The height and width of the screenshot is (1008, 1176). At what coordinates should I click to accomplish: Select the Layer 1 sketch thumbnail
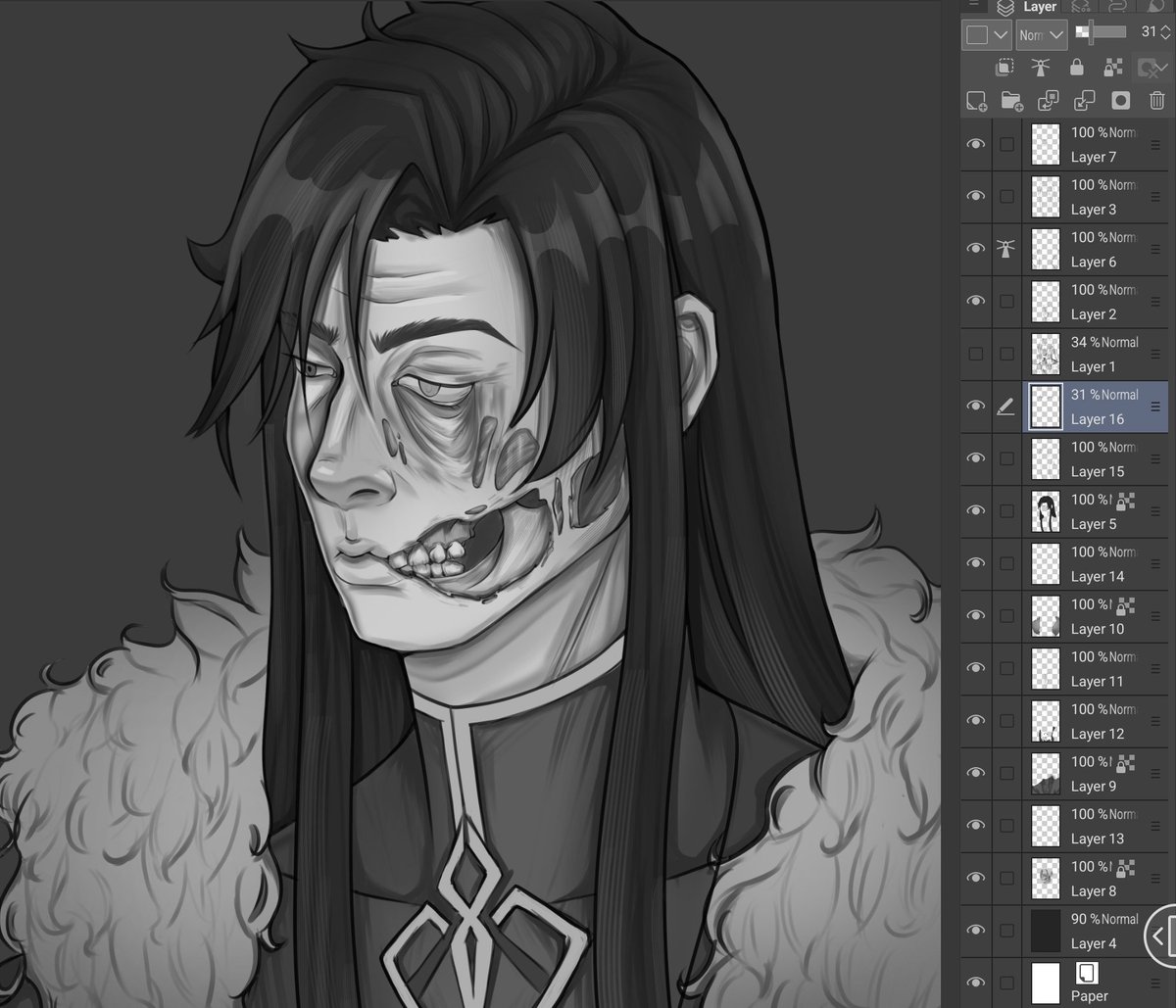pos(1047,354)
